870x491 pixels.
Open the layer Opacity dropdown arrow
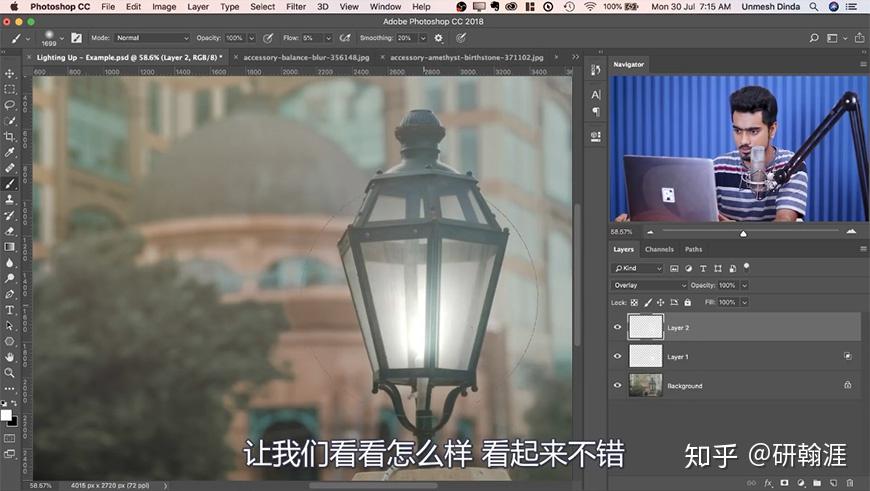click(745, 285)
